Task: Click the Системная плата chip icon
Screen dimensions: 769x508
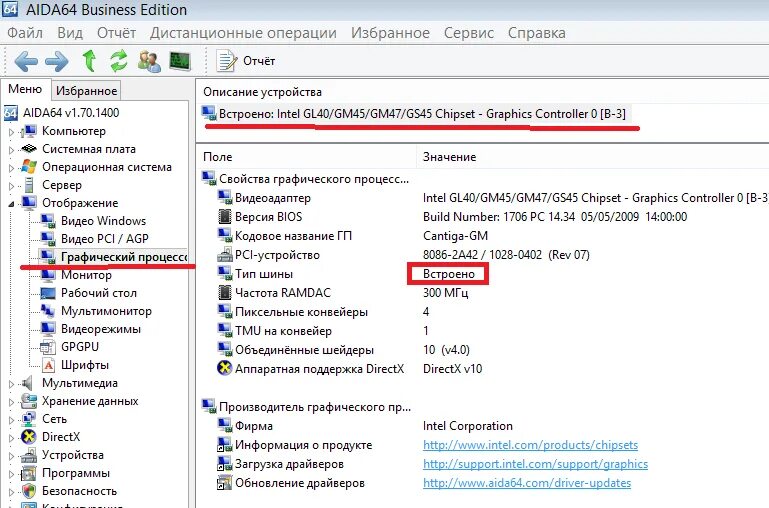Action: (29, 149)
